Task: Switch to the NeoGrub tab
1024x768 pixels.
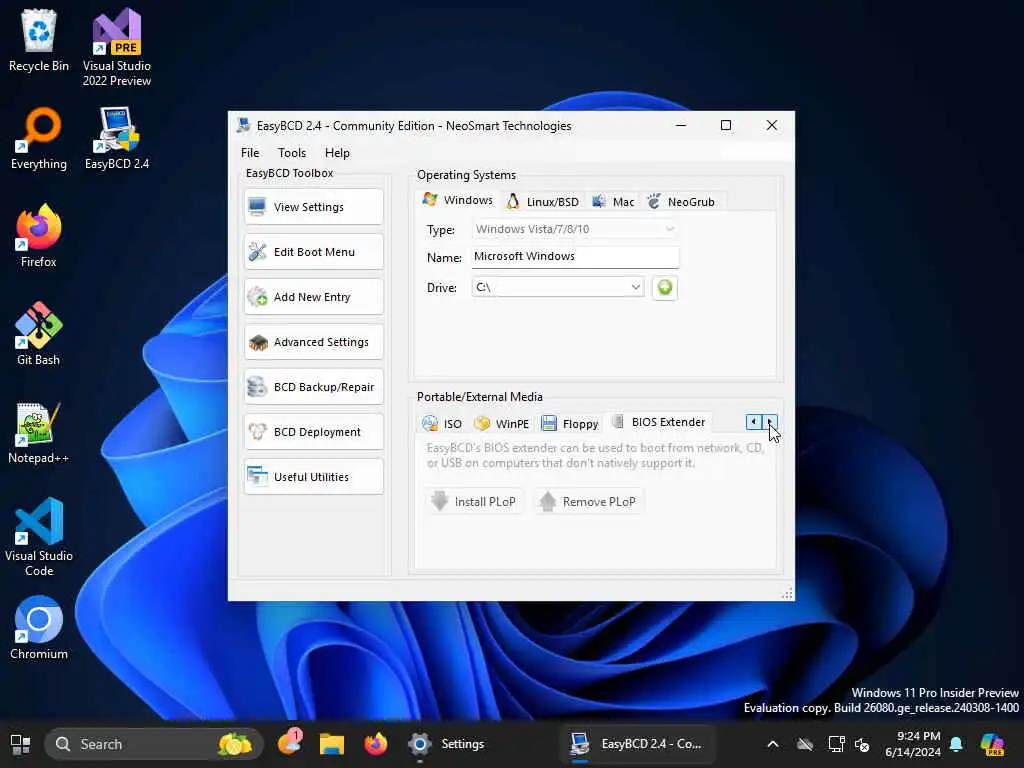Action: coord(681,202)
